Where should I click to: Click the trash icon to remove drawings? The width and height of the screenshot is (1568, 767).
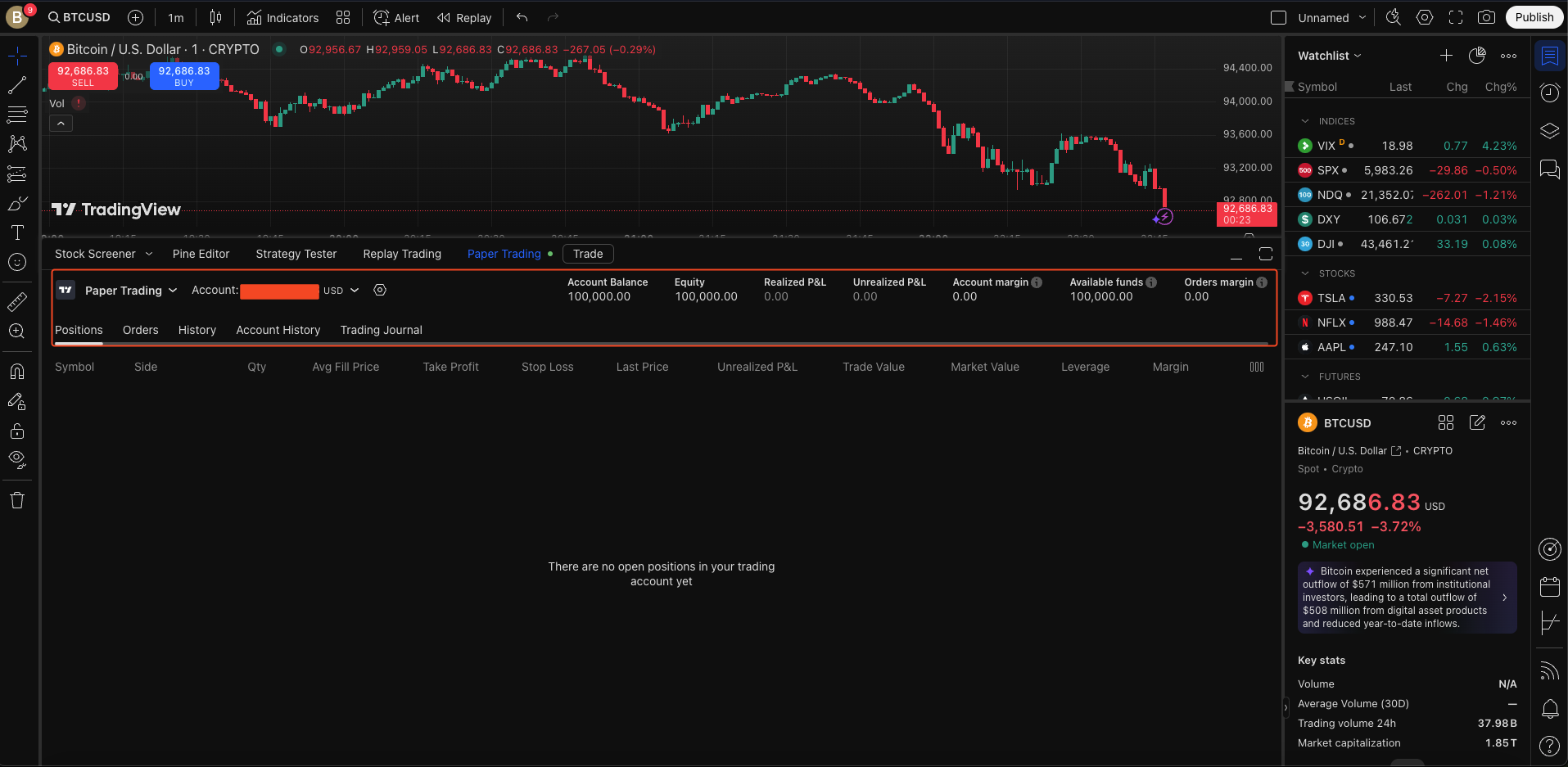pos(17,500)
